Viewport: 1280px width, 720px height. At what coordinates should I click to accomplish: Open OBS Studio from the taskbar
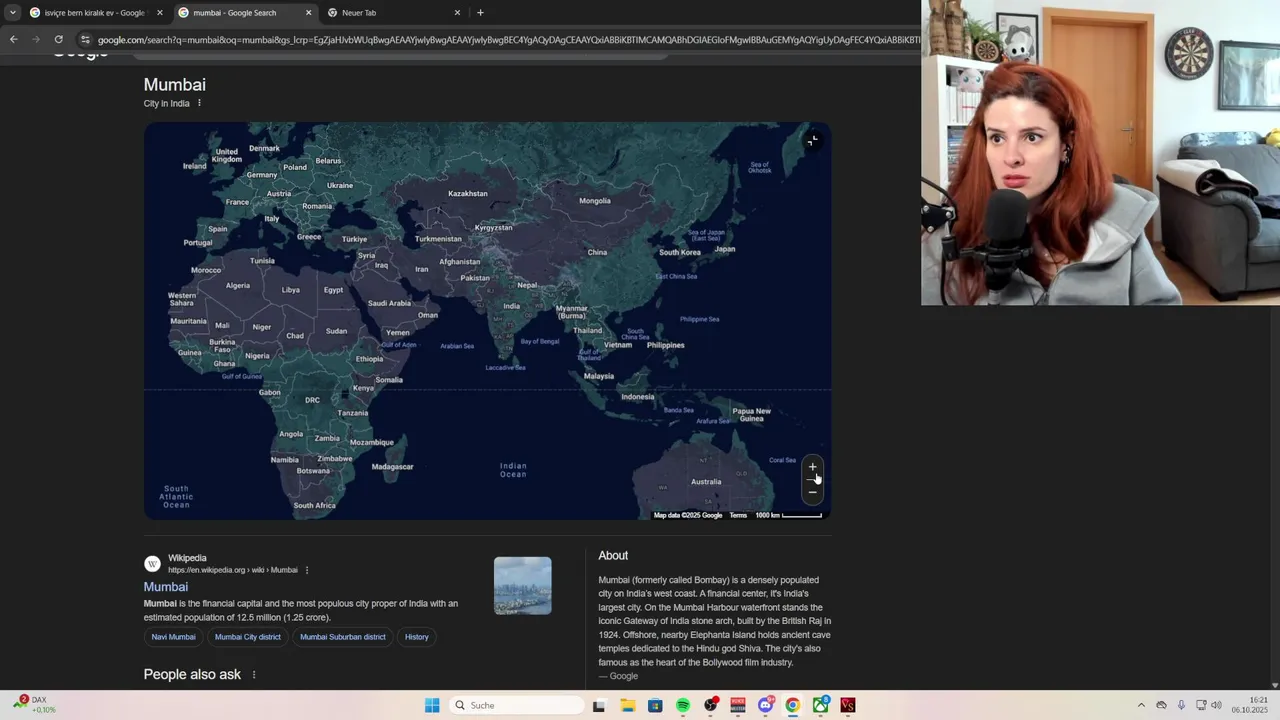tap(711, 705)
